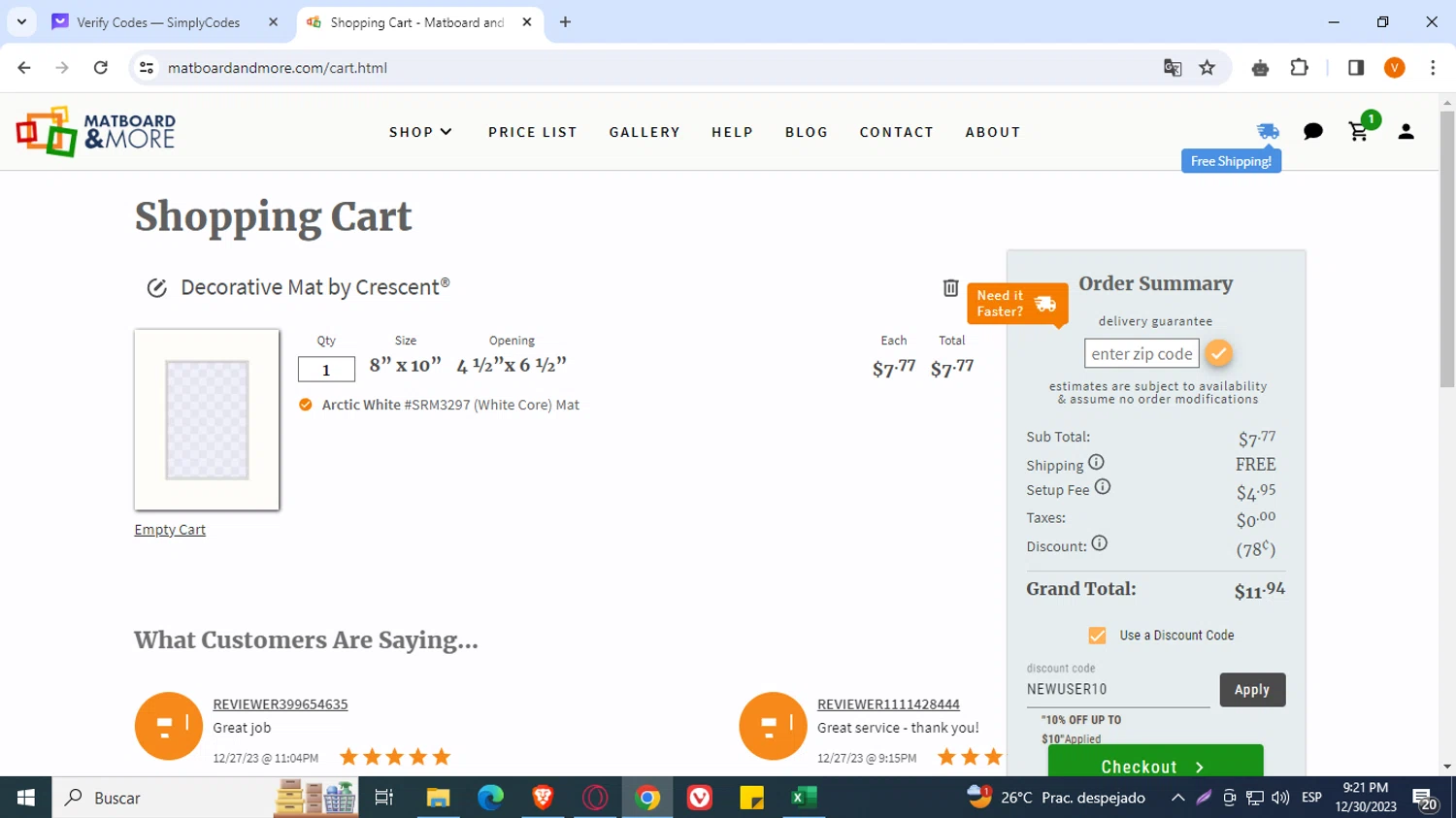Image resolution: width=1456 pixels, height=818 pixels.
Task: Open REVIEWER399654635 profile link
Action: point(281,703)
